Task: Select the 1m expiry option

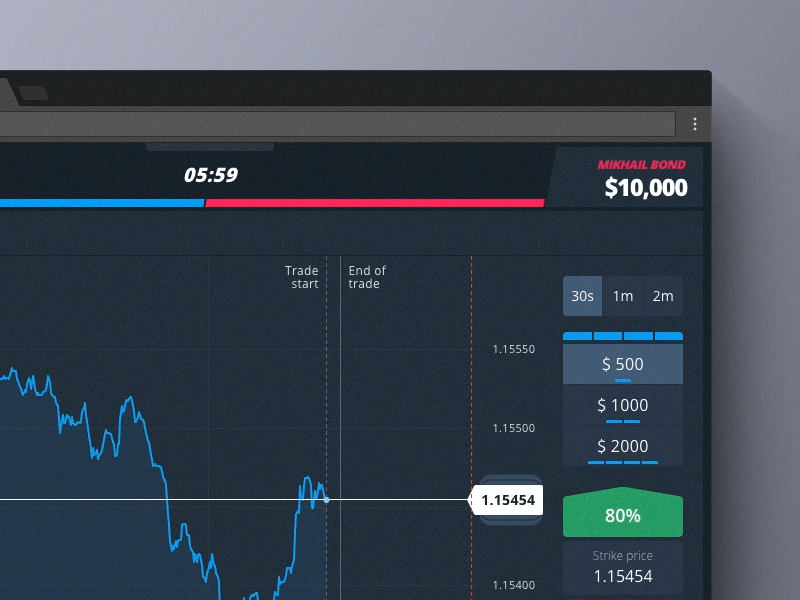Action: (622, 296)
